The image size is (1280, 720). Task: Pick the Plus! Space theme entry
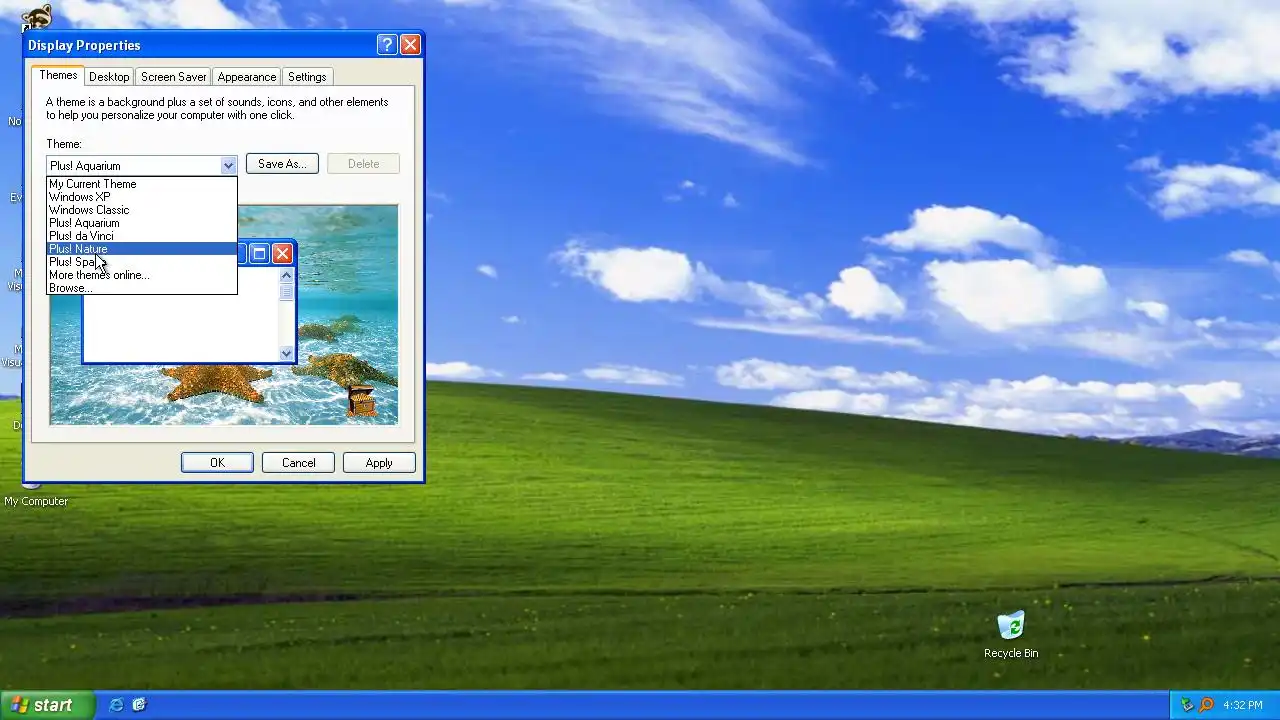tap(142, 262)
